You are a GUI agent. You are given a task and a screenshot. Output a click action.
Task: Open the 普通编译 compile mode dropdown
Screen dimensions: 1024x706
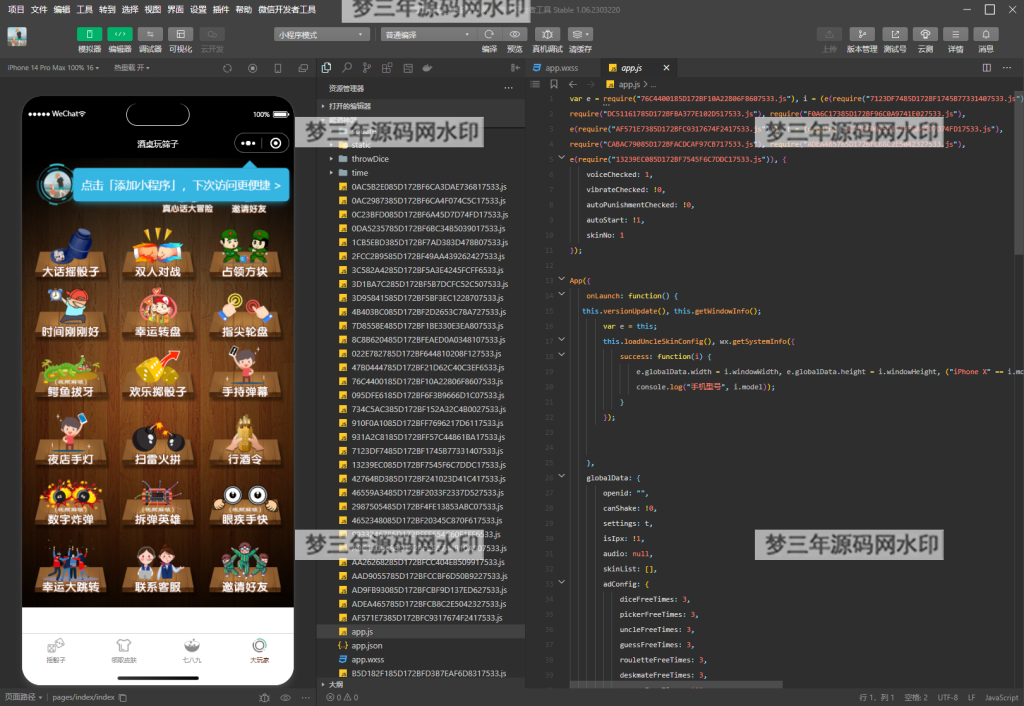(428, 35)
